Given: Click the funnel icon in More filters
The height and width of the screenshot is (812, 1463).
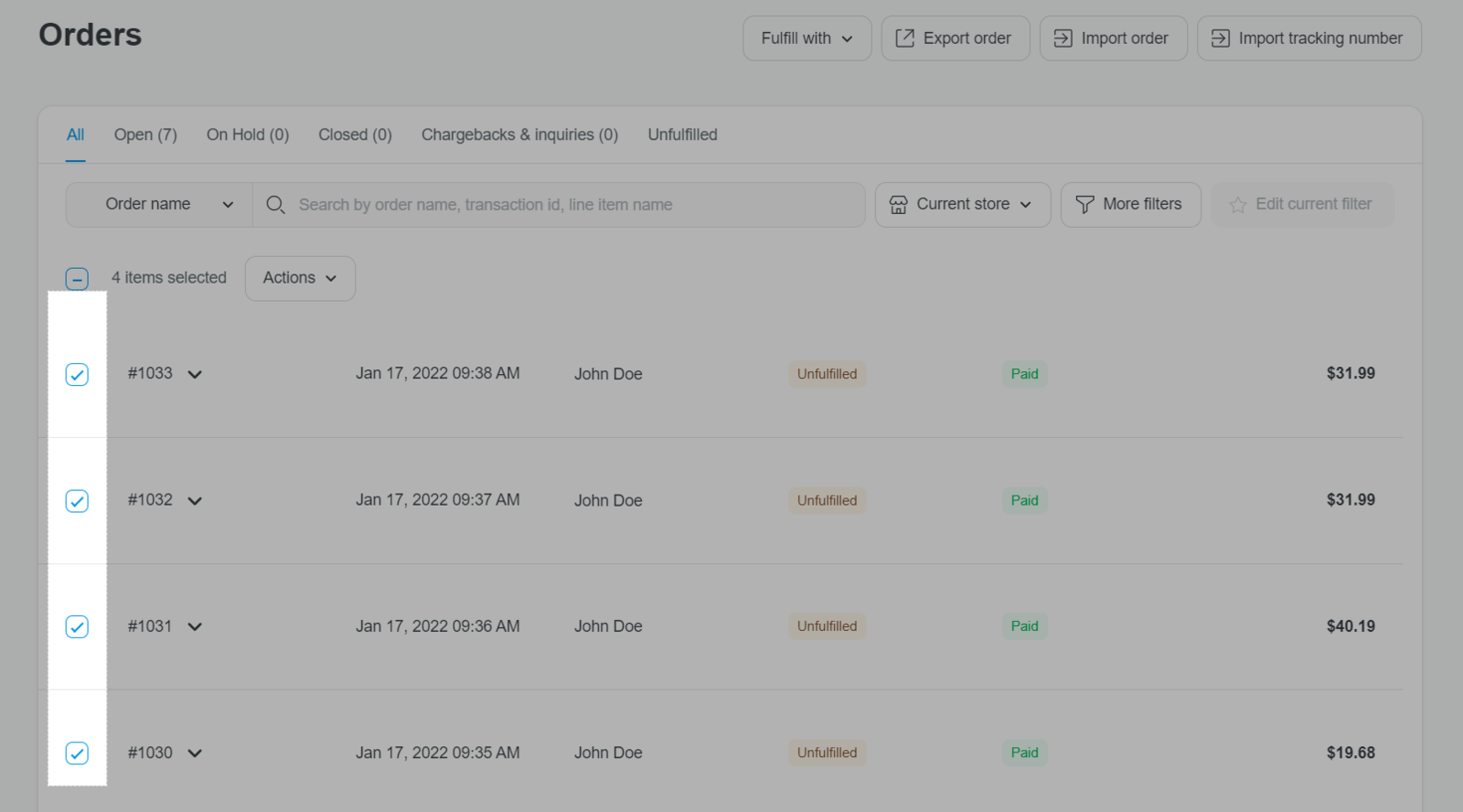Looking at the screenshot, I should [x=1084, y=205].
